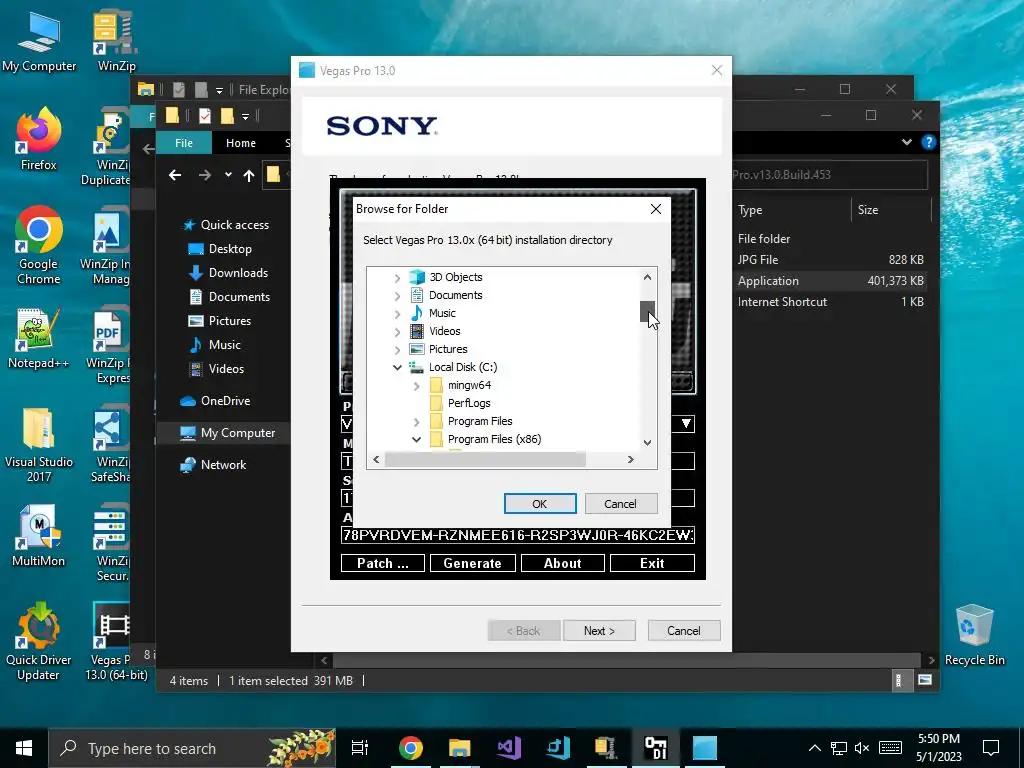Image resolution: width=1024 pixels, height=768 pixels.
Task: Cancel the Vegas Pro 13.0 installer
Action: pos(684,630)
